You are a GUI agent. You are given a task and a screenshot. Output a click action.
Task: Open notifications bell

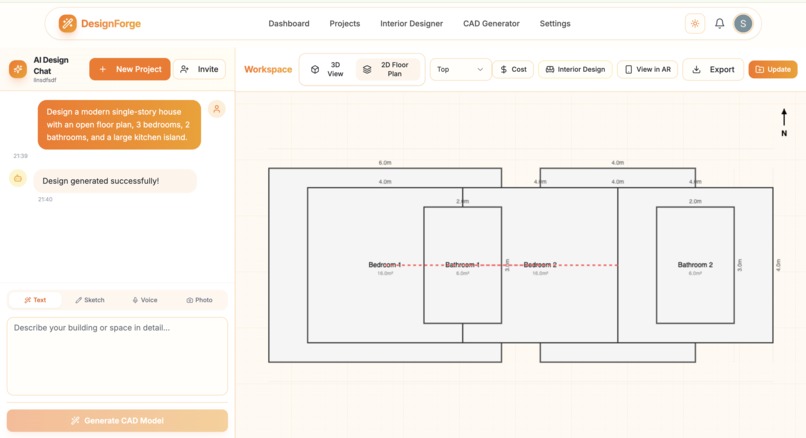720,24
